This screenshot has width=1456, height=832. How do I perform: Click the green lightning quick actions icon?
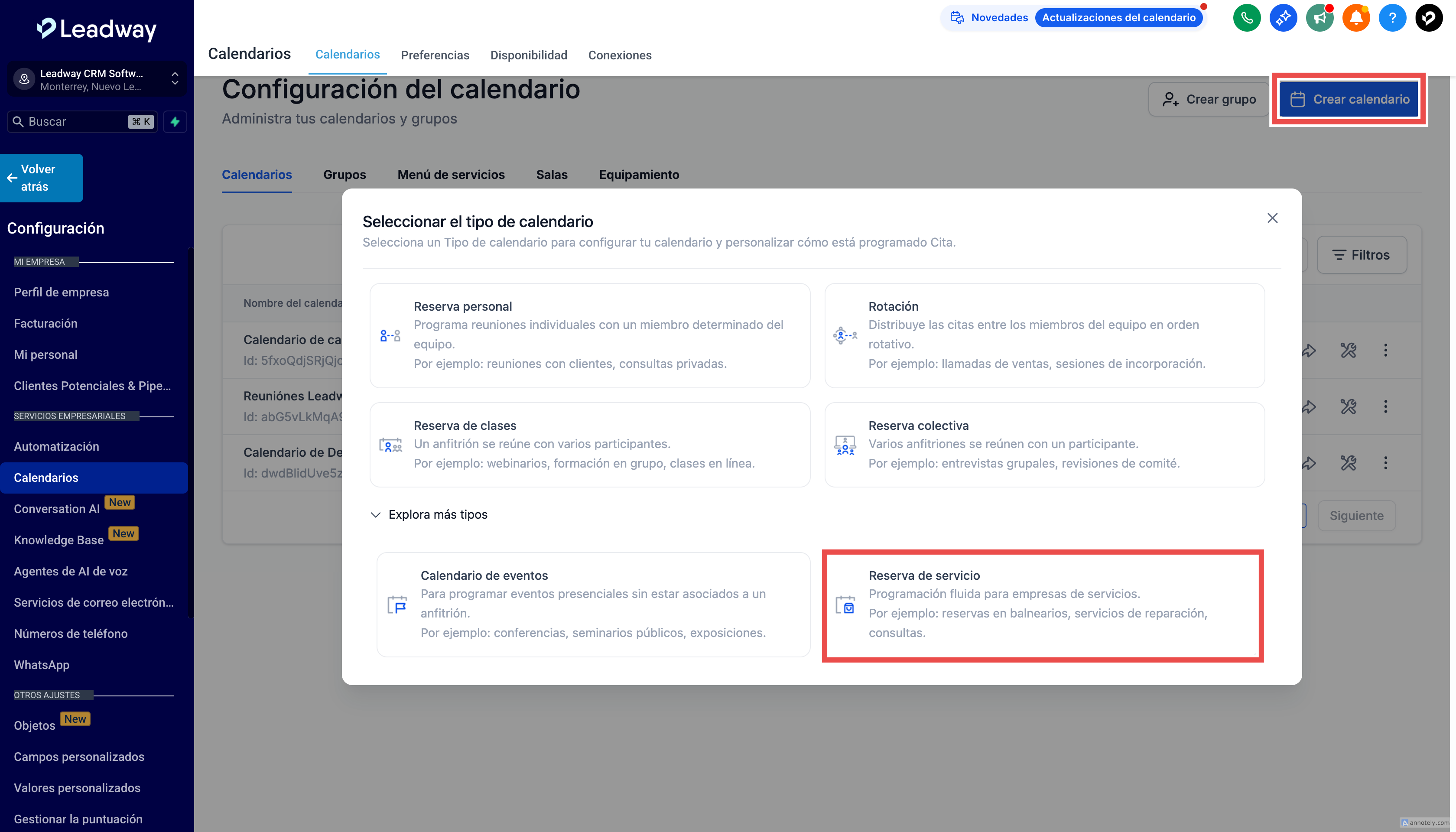tap(175, 122)
